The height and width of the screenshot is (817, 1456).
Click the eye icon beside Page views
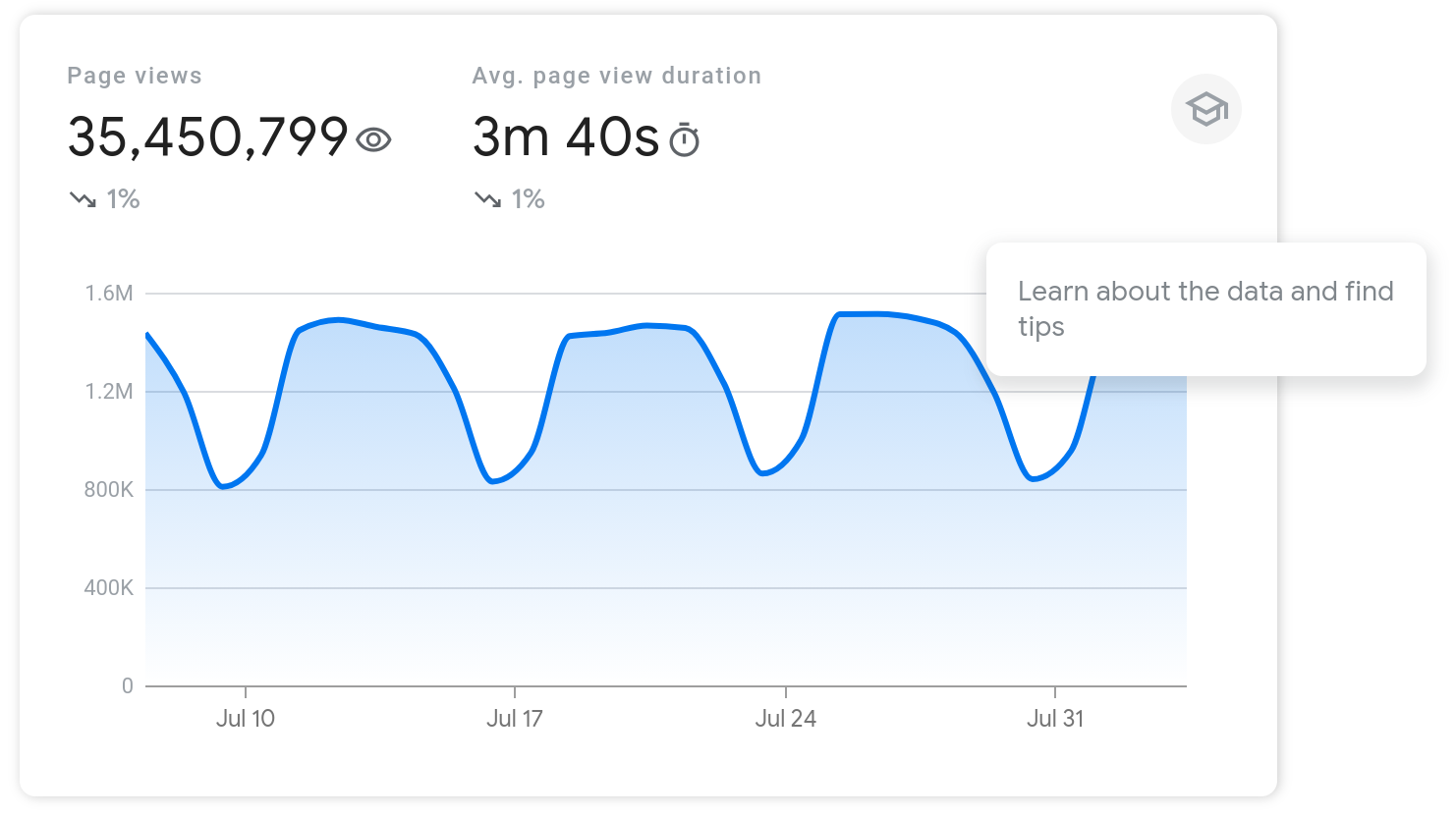pos(373,139)
